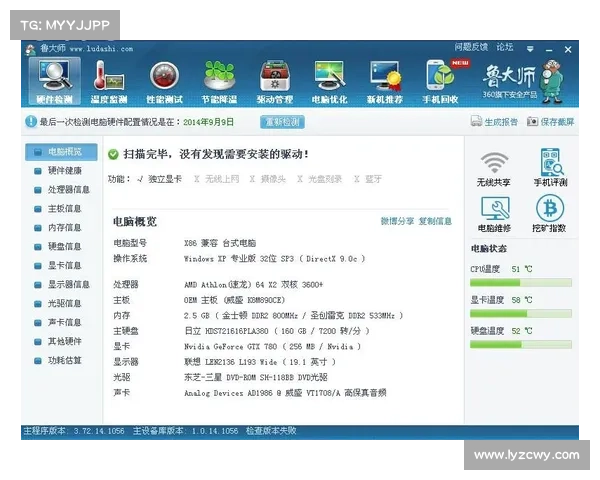600x480 pixels.
Task: Click the Analog Devices AD1986 sound value
Action: (285, 393)
